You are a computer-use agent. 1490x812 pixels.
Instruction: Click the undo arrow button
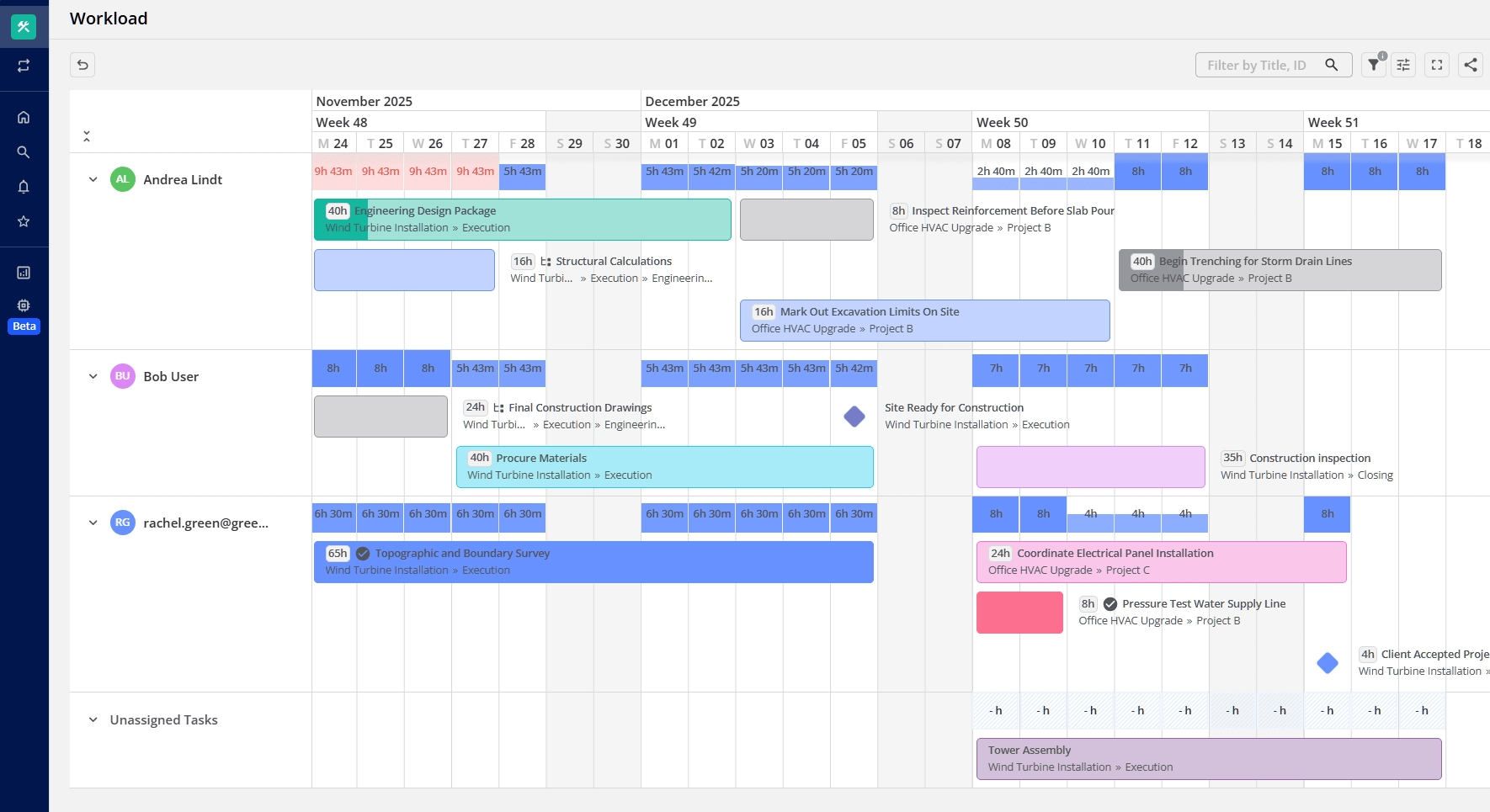tap(82, 65)
